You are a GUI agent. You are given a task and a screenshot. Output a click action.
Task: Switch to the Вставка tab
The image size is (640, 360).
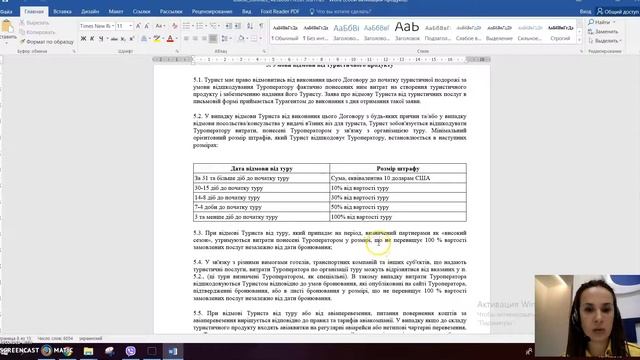point(62,11)
